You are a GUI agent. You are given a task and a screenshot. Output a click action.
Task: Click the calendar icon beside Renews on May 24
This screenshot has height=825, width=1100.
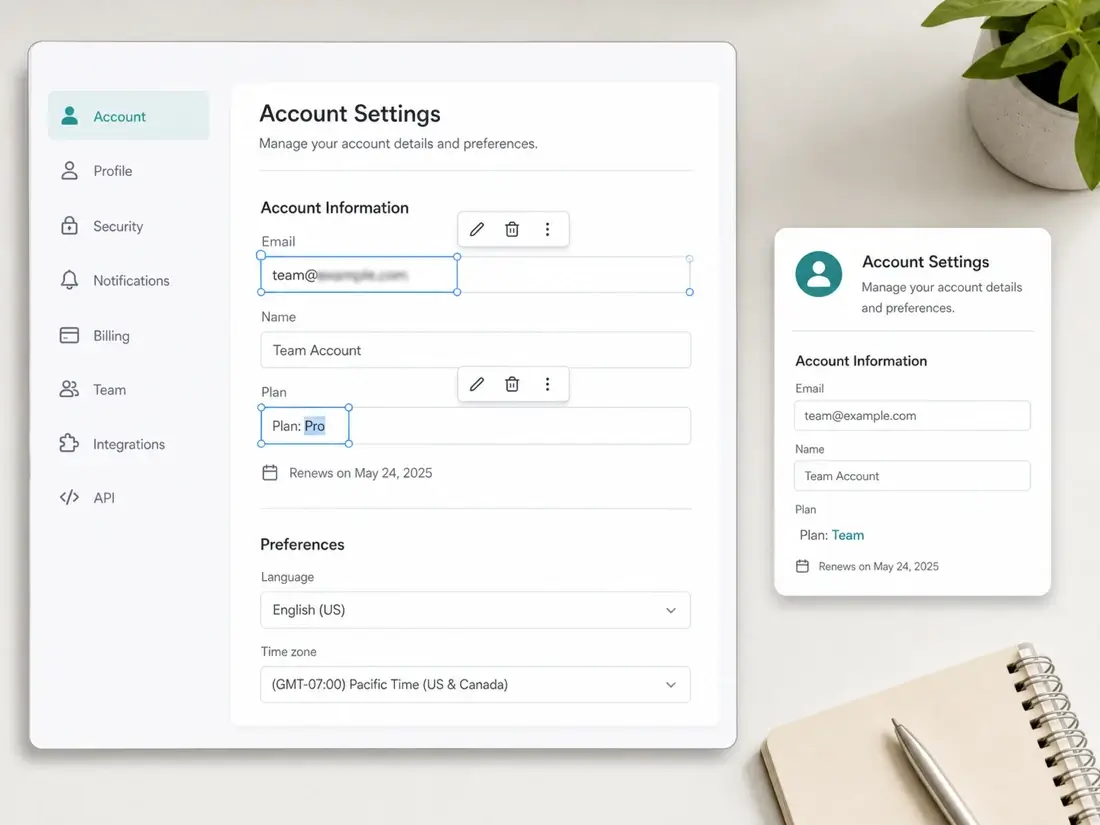tap(270, 473)
